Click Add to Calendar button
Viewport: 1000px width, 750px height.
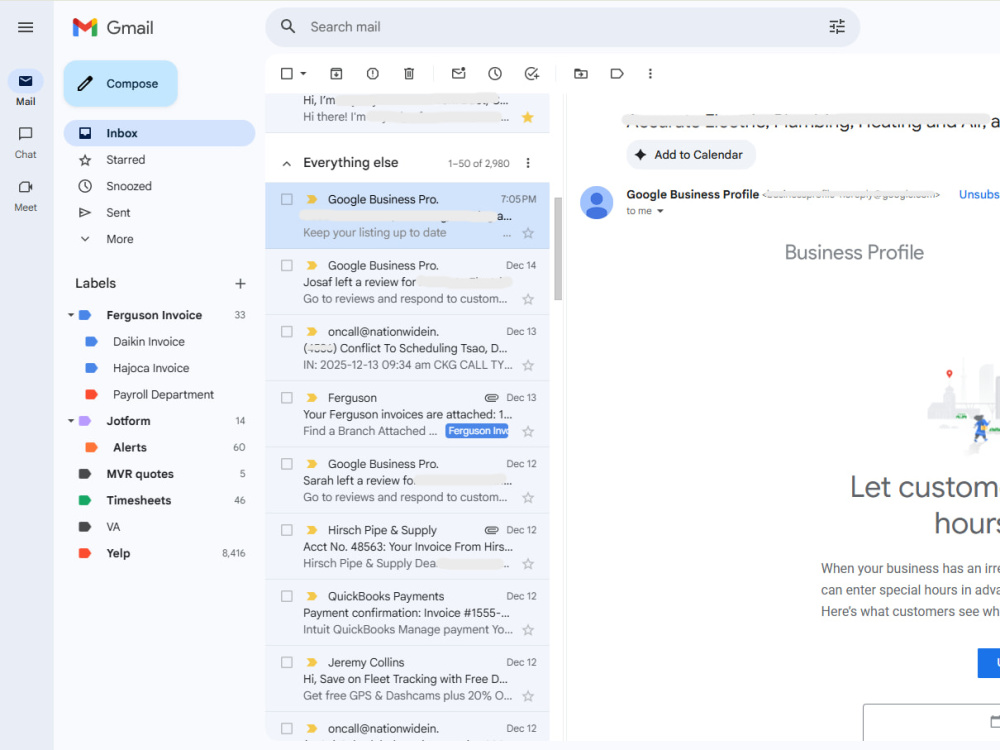point(691,155)
